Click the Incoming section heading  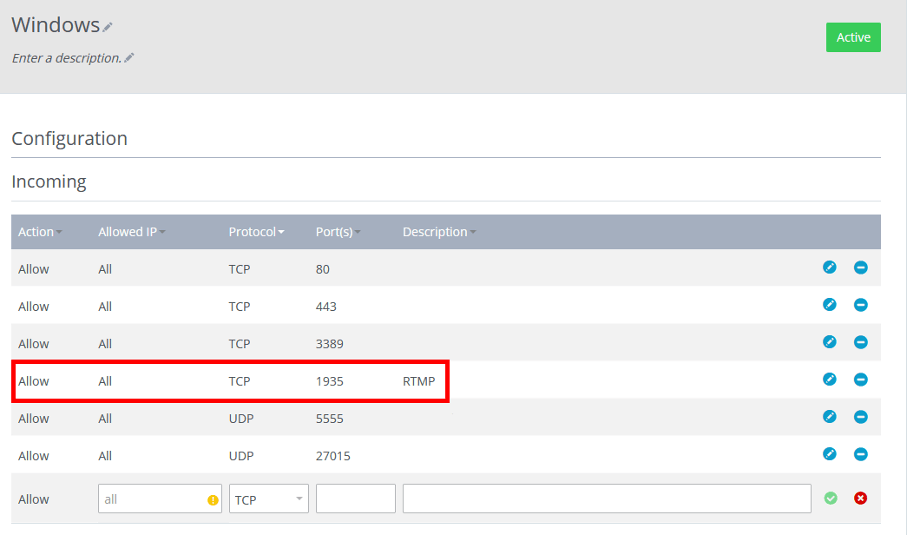pyautogui.click(x=49, y=182)
